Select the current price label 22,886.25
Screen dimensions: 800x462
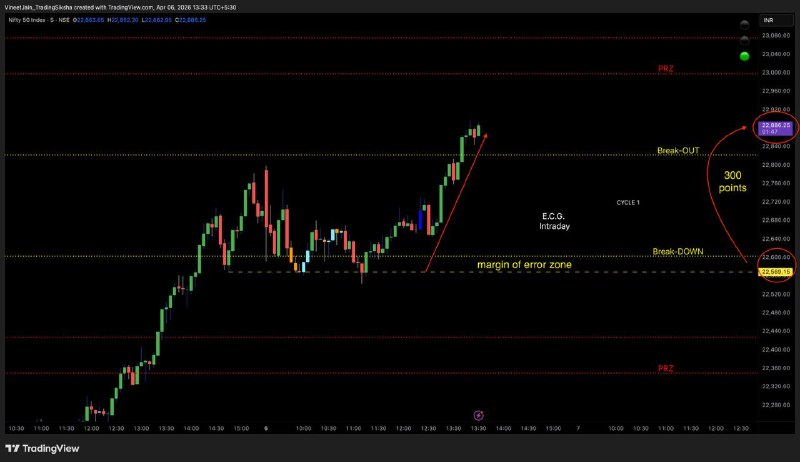click(776, 126)
